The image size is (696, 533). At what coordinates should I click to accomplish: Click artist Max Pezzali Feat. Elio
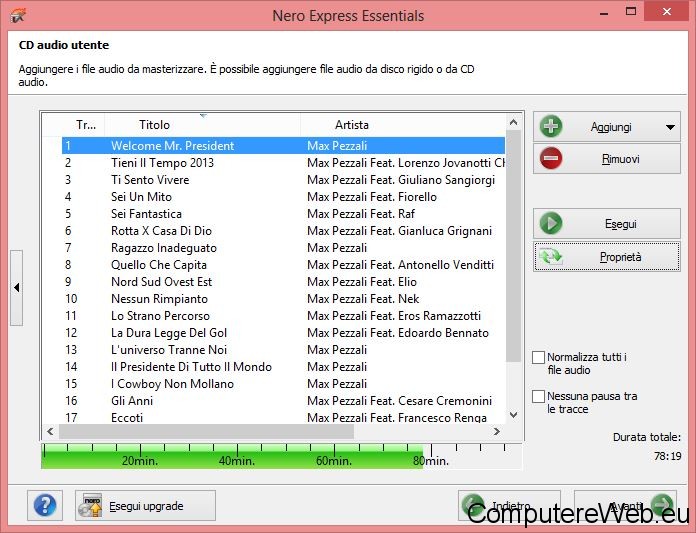[x=362, y=282]
